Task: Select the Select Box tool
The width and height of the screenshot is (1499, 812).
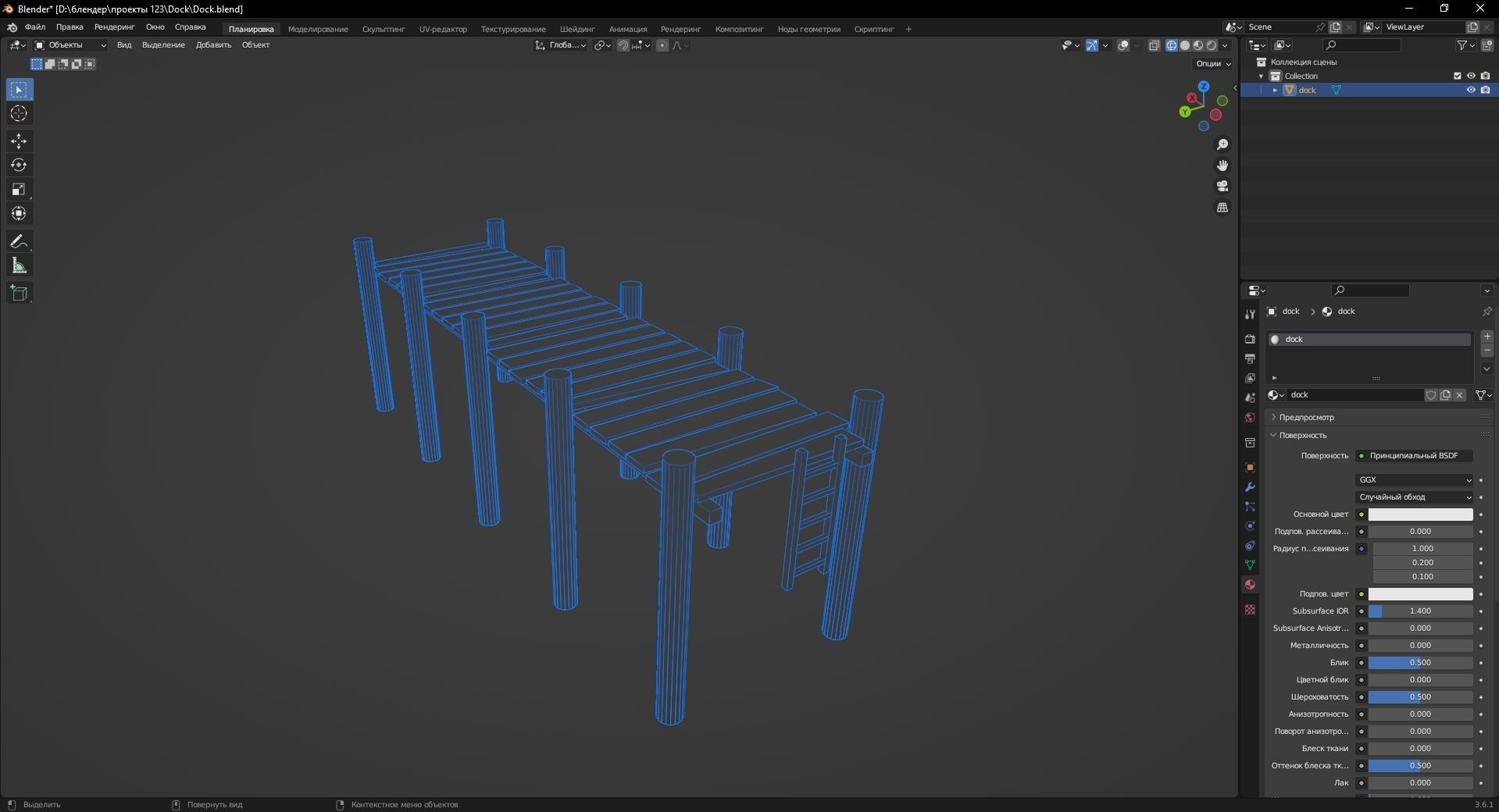Action: tap(19, 90)
